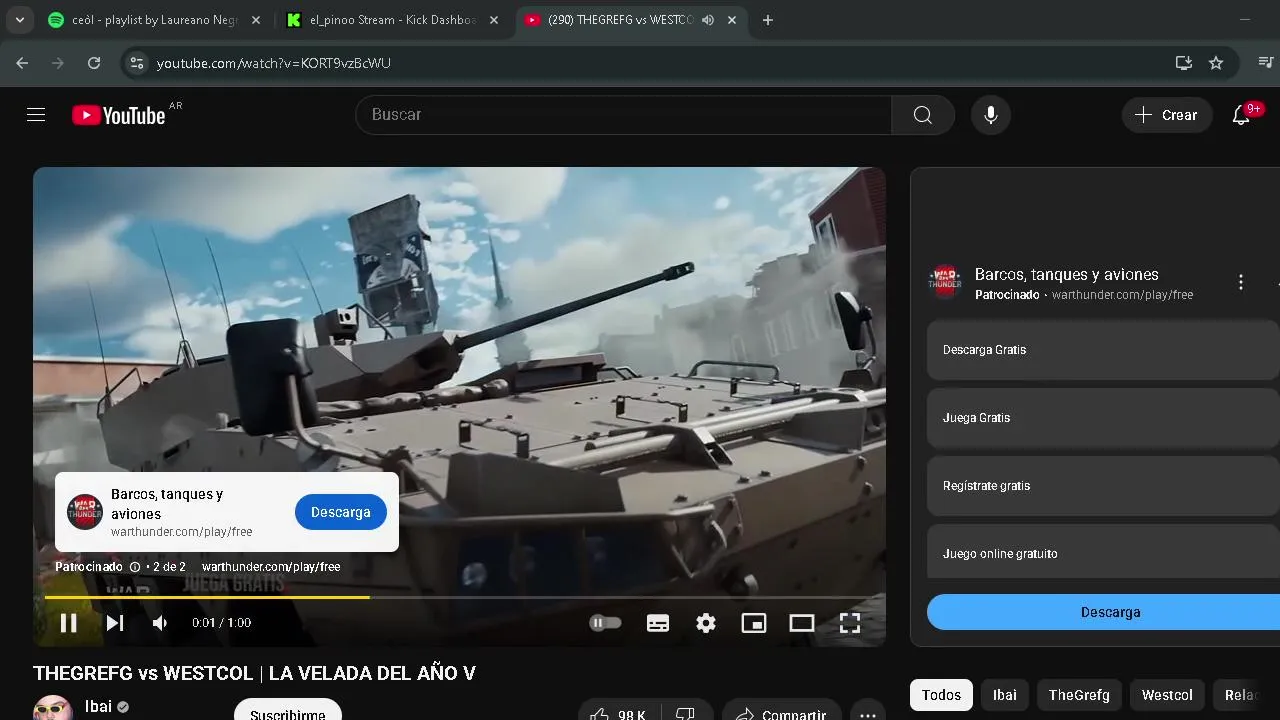Select Juega Gratis ad option
Viewport: 1280px width, 720px height.
tap(1103, 418)
